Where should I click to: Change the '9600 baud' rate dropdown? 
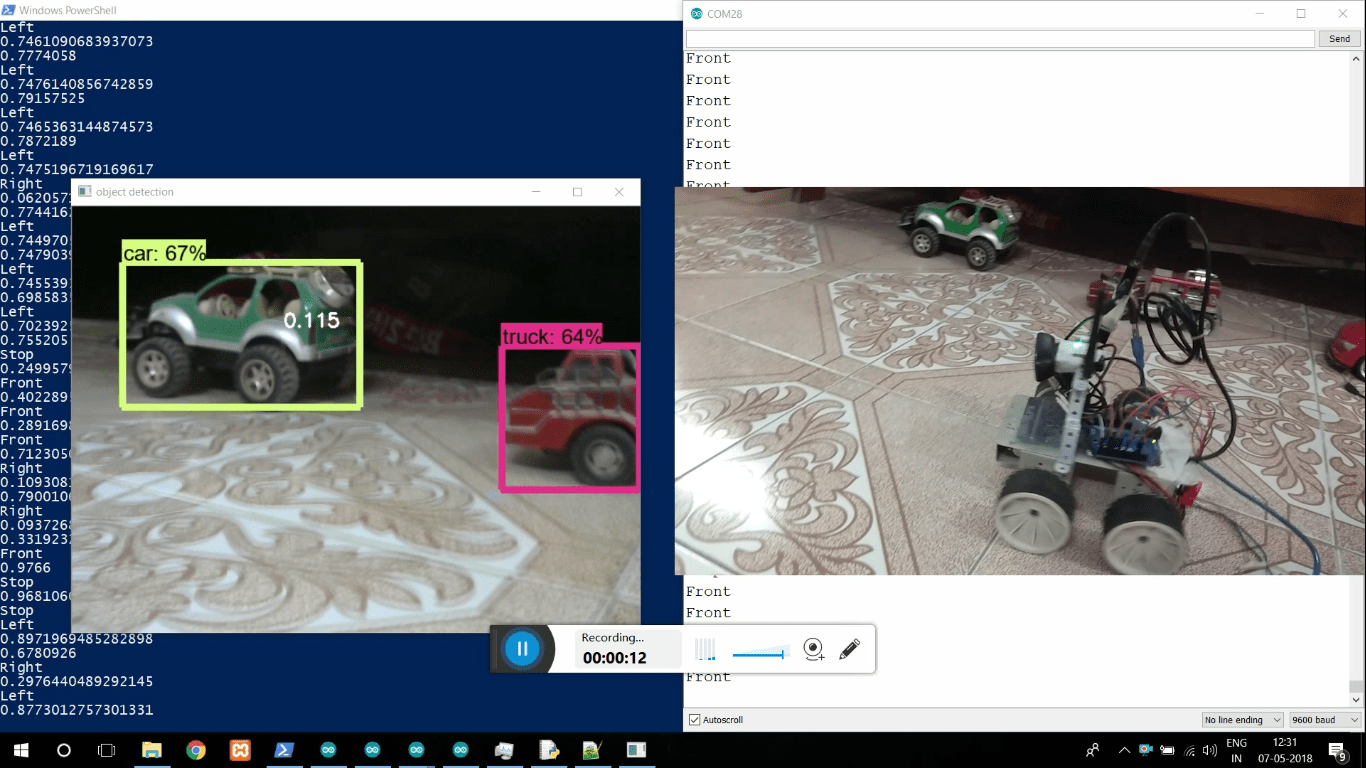tap(1323, 719)
